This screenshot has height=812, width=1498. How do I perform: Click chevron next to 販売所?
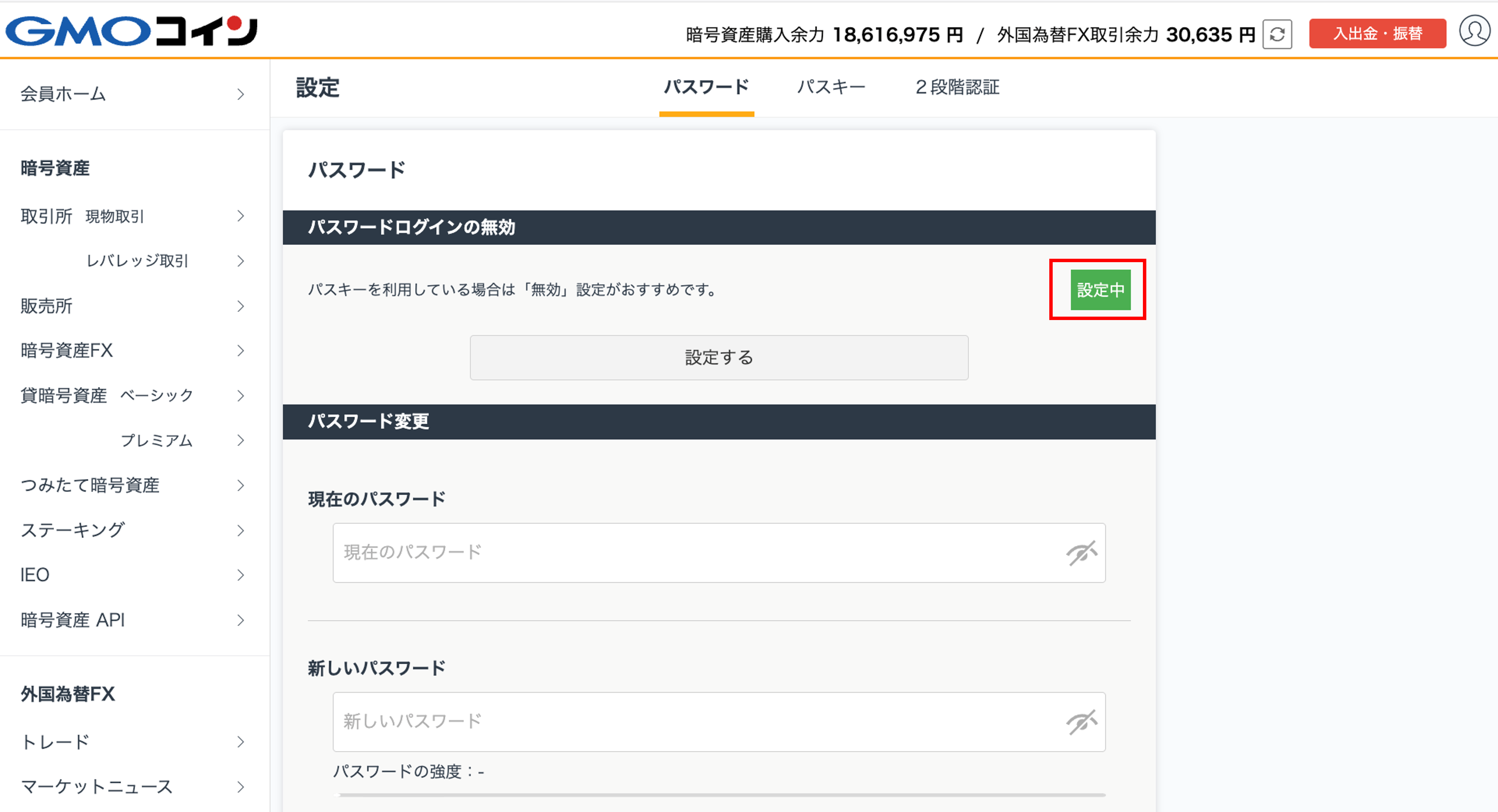(x=241, y=306)
